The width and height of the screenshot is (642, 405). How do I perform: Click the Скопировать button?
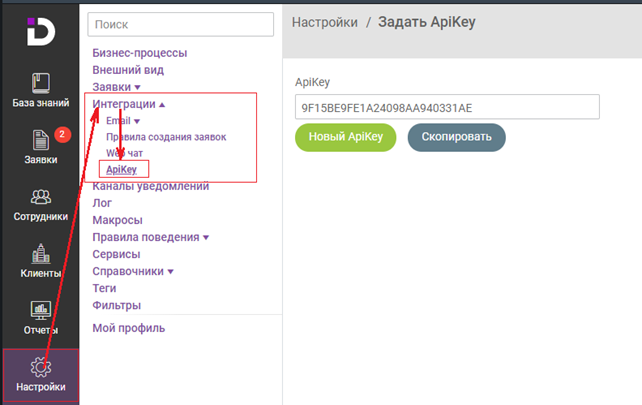click(457, 137)
